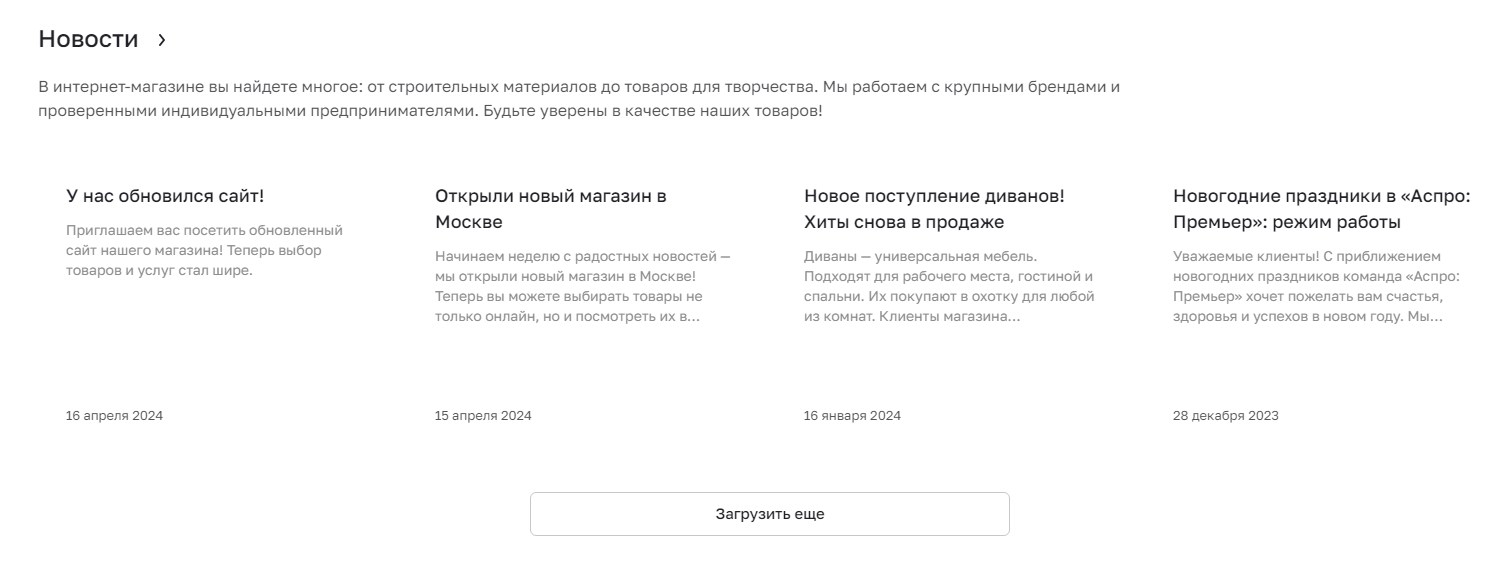Open article 'У нас обновился сайт!'

coord(165,196)
